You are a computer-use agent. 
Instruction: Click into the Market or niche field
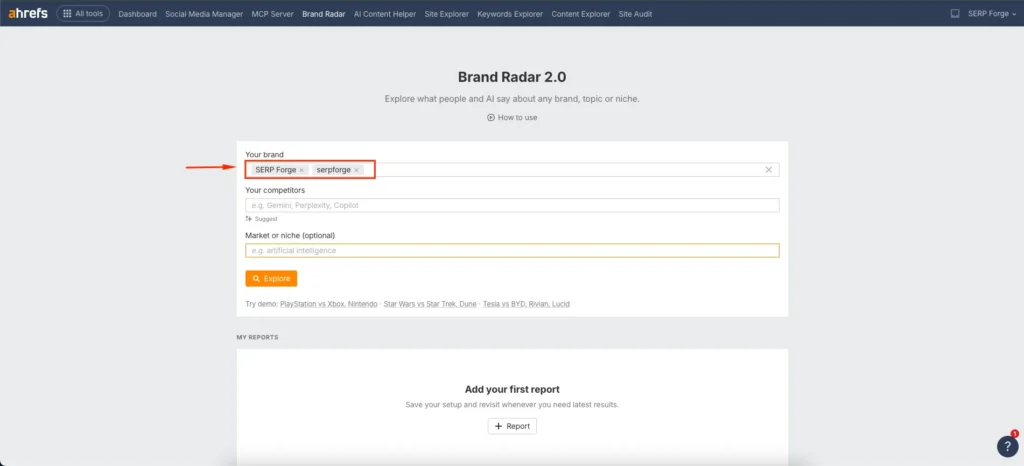tap(512, 250)
